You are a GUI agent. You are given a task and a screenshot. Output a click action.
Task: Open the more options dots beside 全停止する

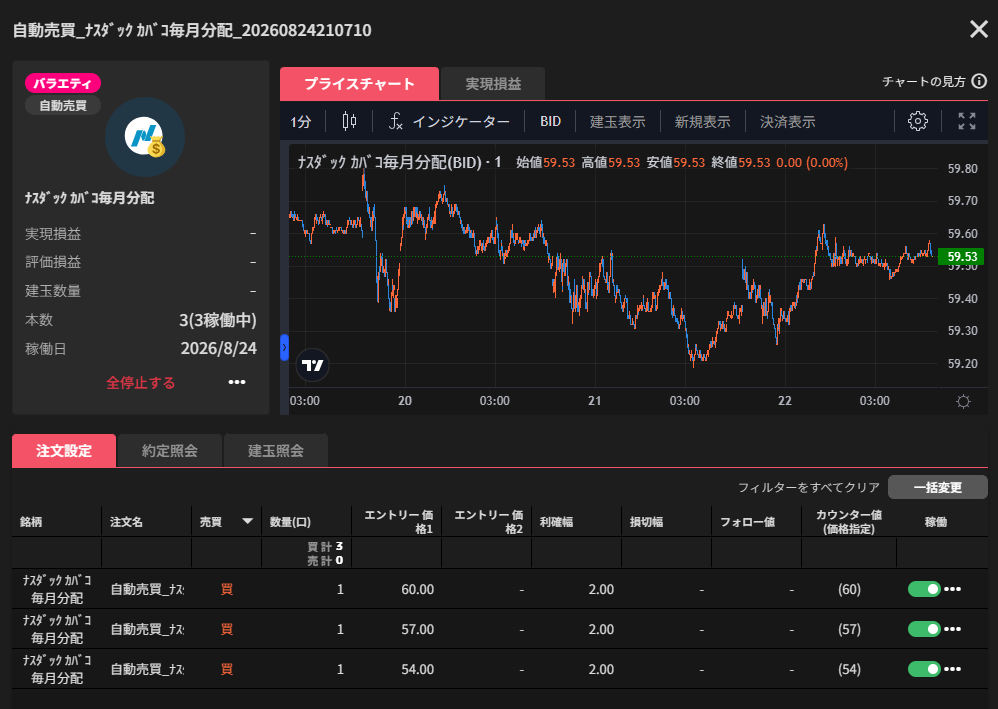coord(237,382)
